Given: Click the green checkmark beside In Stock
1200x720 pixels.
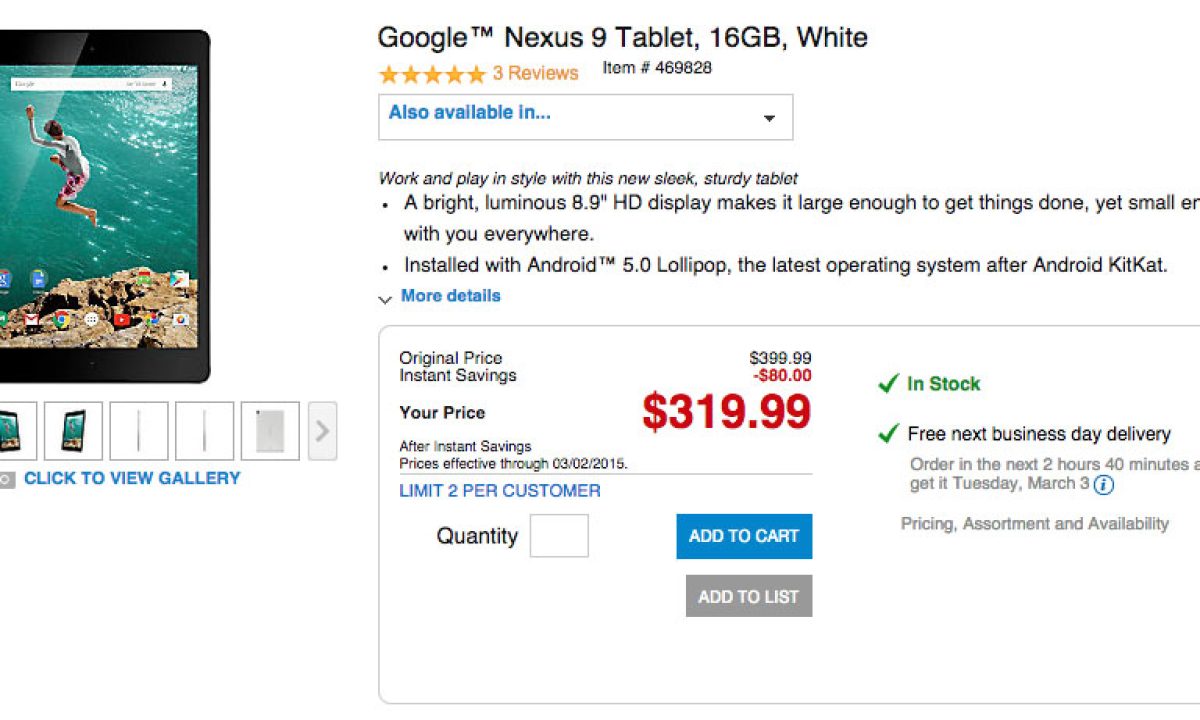Looking at the screenshot, I should pyautogui.click(x=887, y=384).
